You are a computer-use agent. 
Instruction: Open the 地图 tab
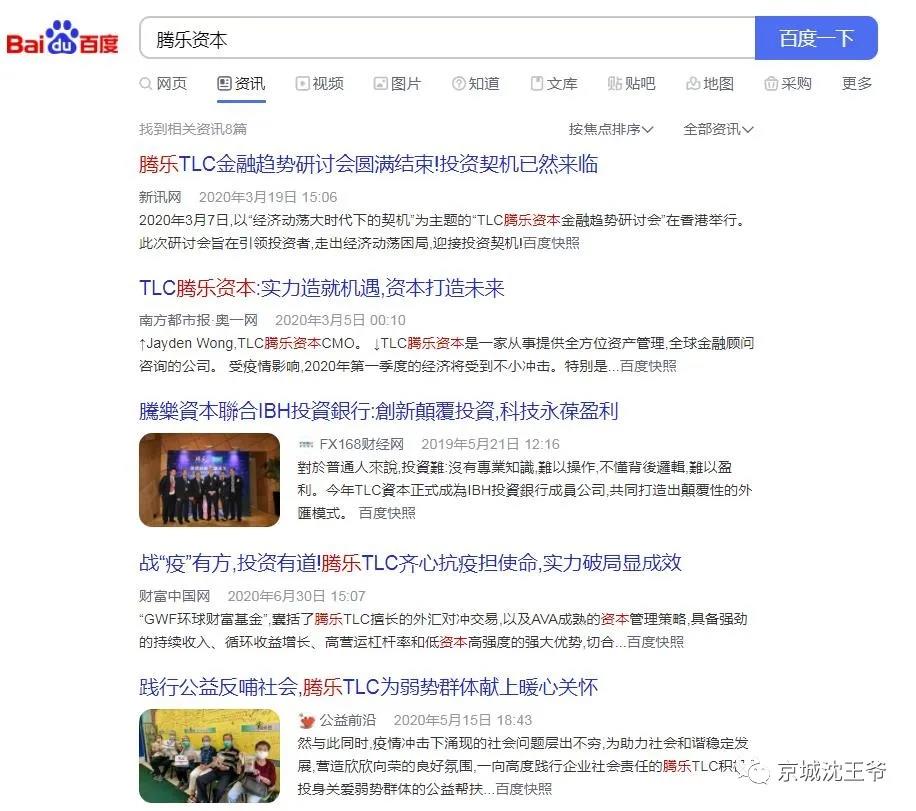point(710,84)
